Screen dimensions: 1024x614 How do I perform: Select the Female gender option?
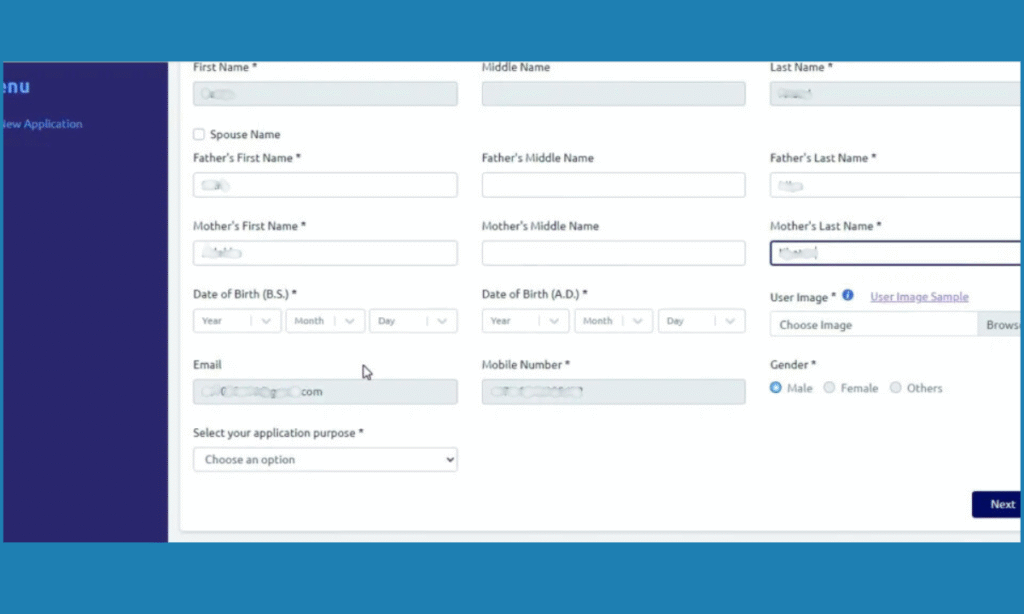830,387
